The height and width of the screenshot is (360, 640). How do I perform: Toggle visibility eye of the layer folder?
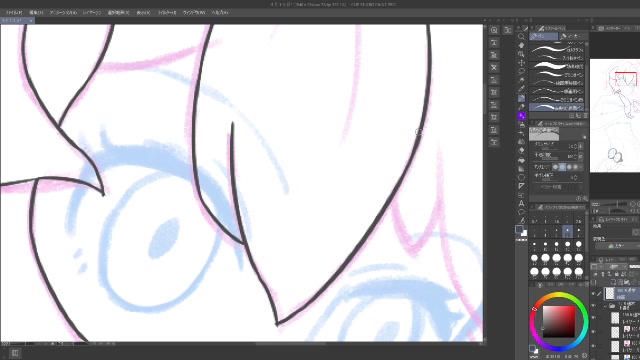[594, 305]
